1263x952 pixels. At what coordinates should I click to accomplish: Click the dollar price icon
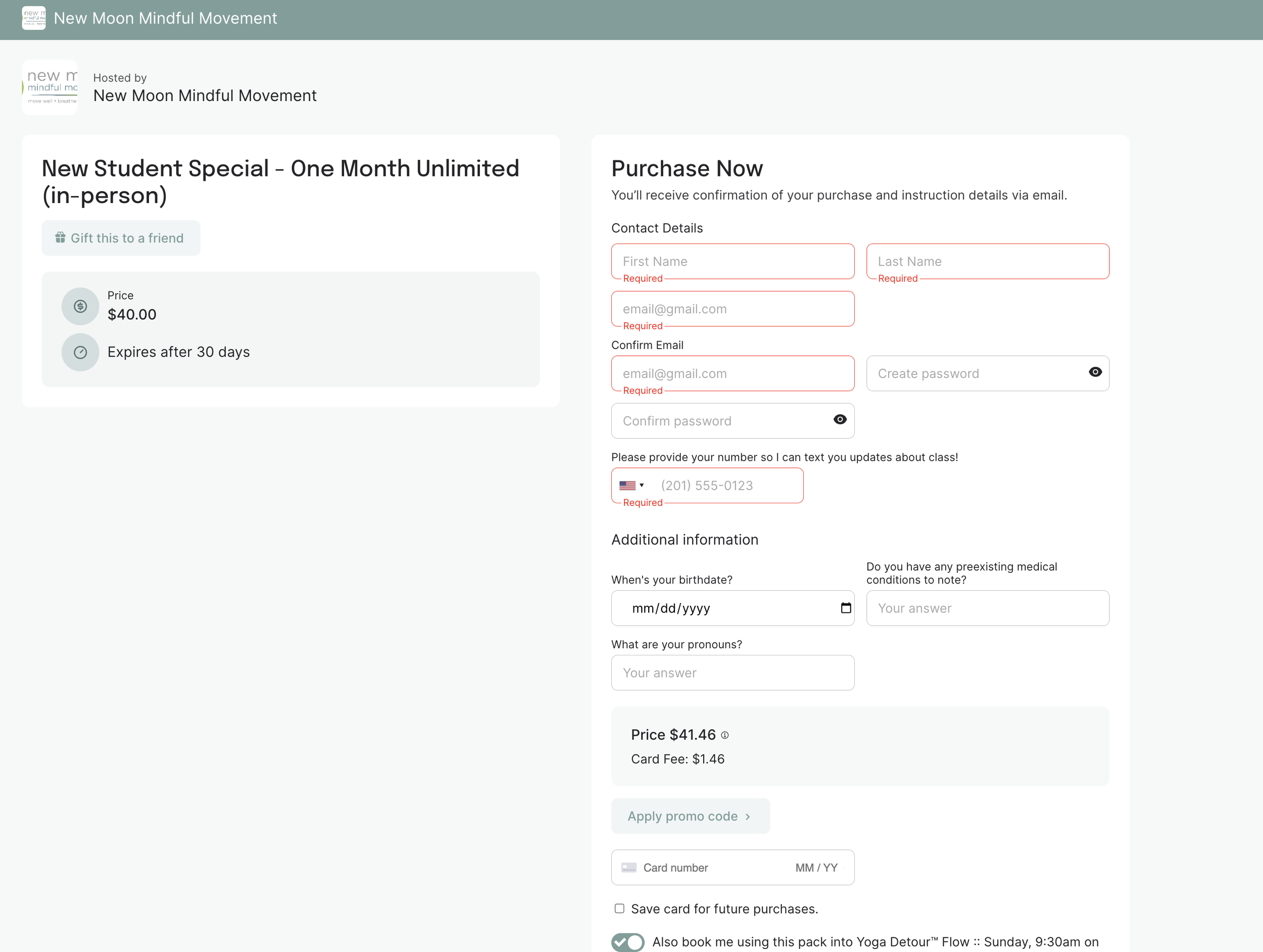point(80,306)
